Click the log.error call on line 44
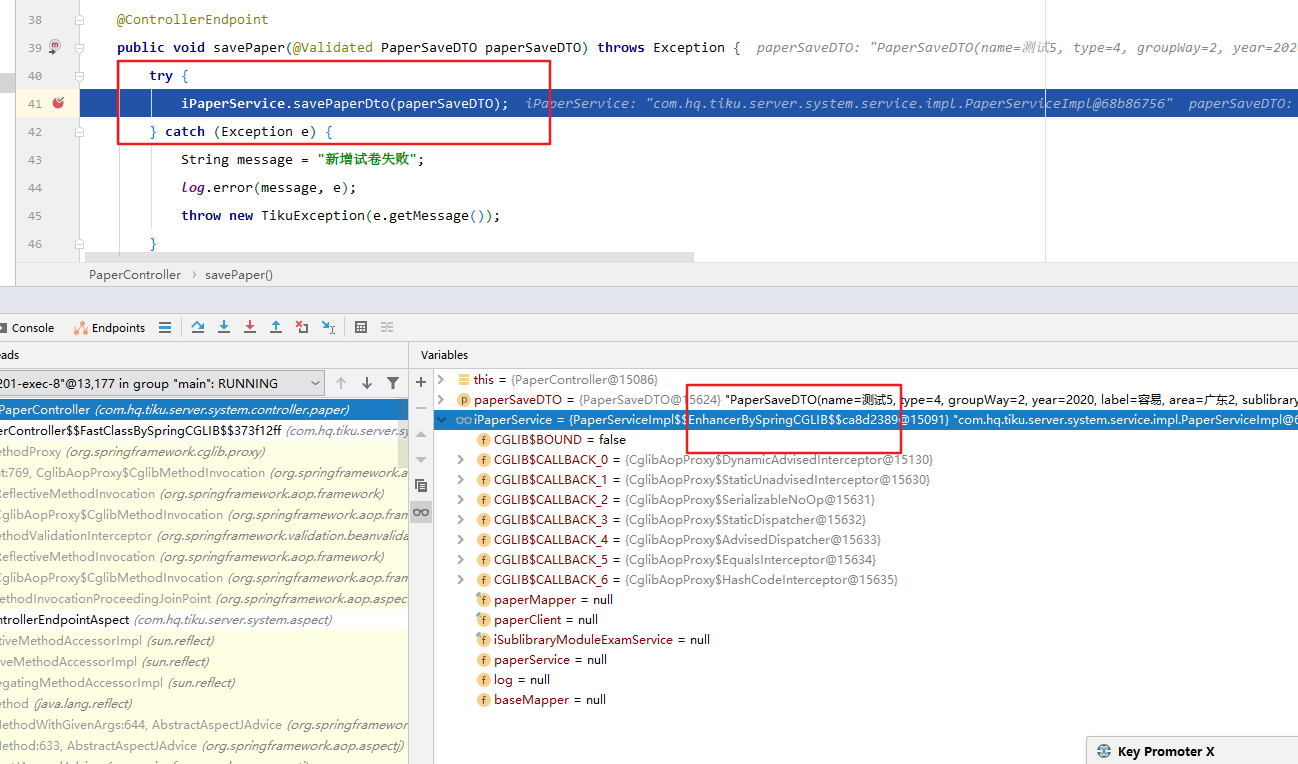This screenshot has width=1298, height=764. 268,187
